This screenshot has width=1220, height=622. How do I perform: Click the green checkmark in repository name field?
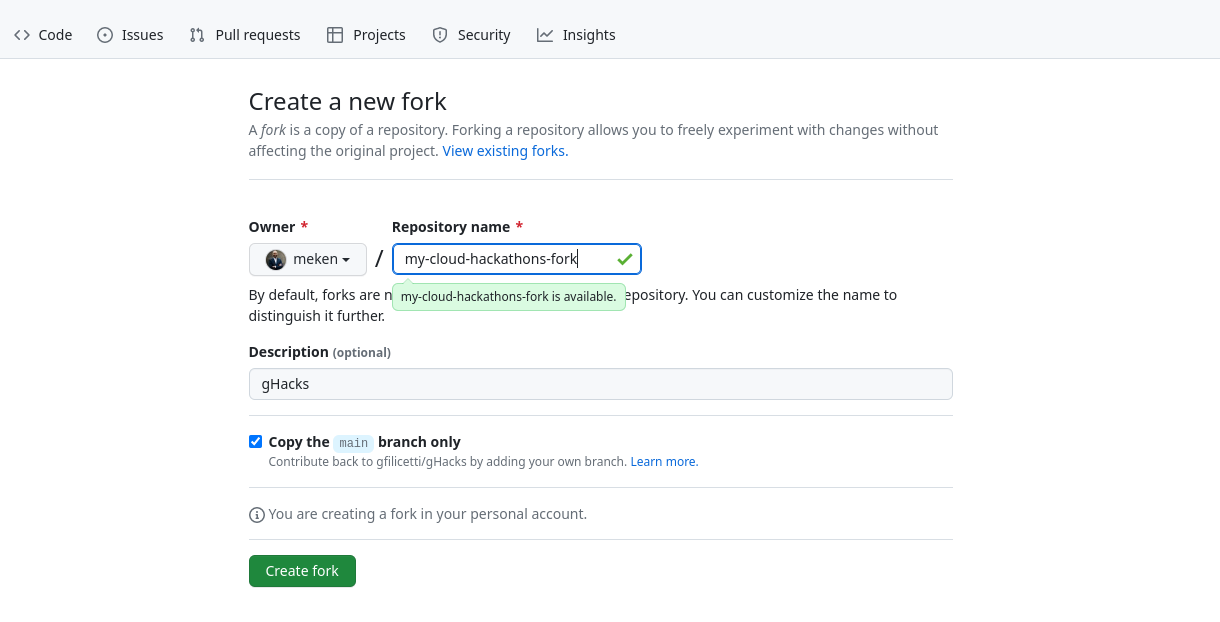click(624, 258)
